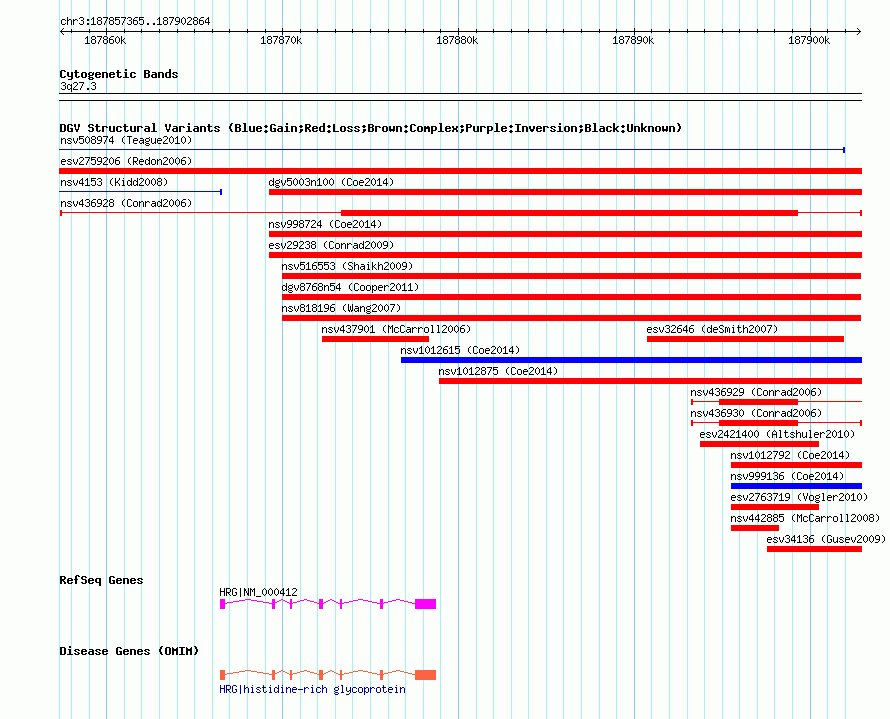
Task: Open the nsv4153 (Kidd2008) variant label
Action: tap(114, 182)
